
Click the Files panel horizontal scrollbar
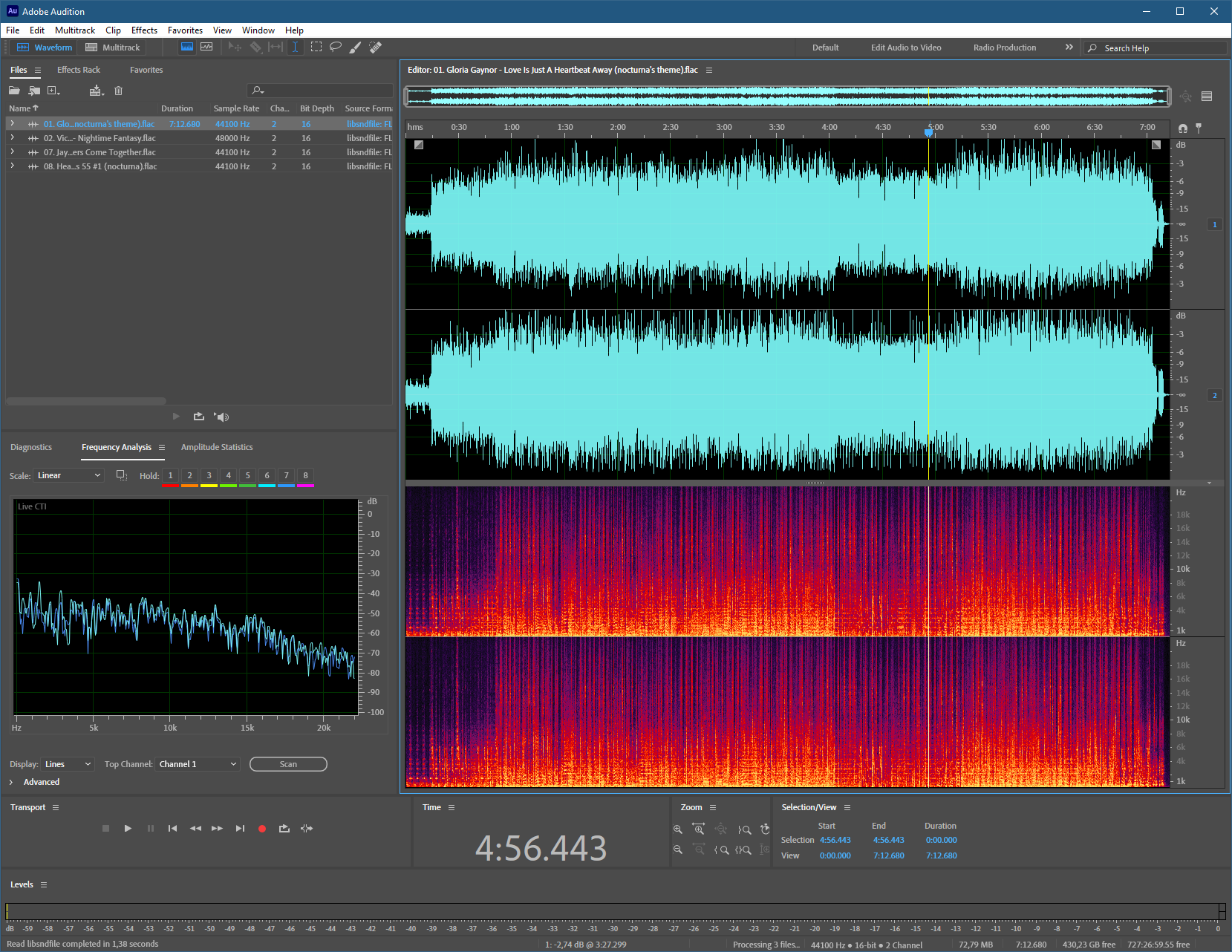pyautogui.click(x=86, y=401)
